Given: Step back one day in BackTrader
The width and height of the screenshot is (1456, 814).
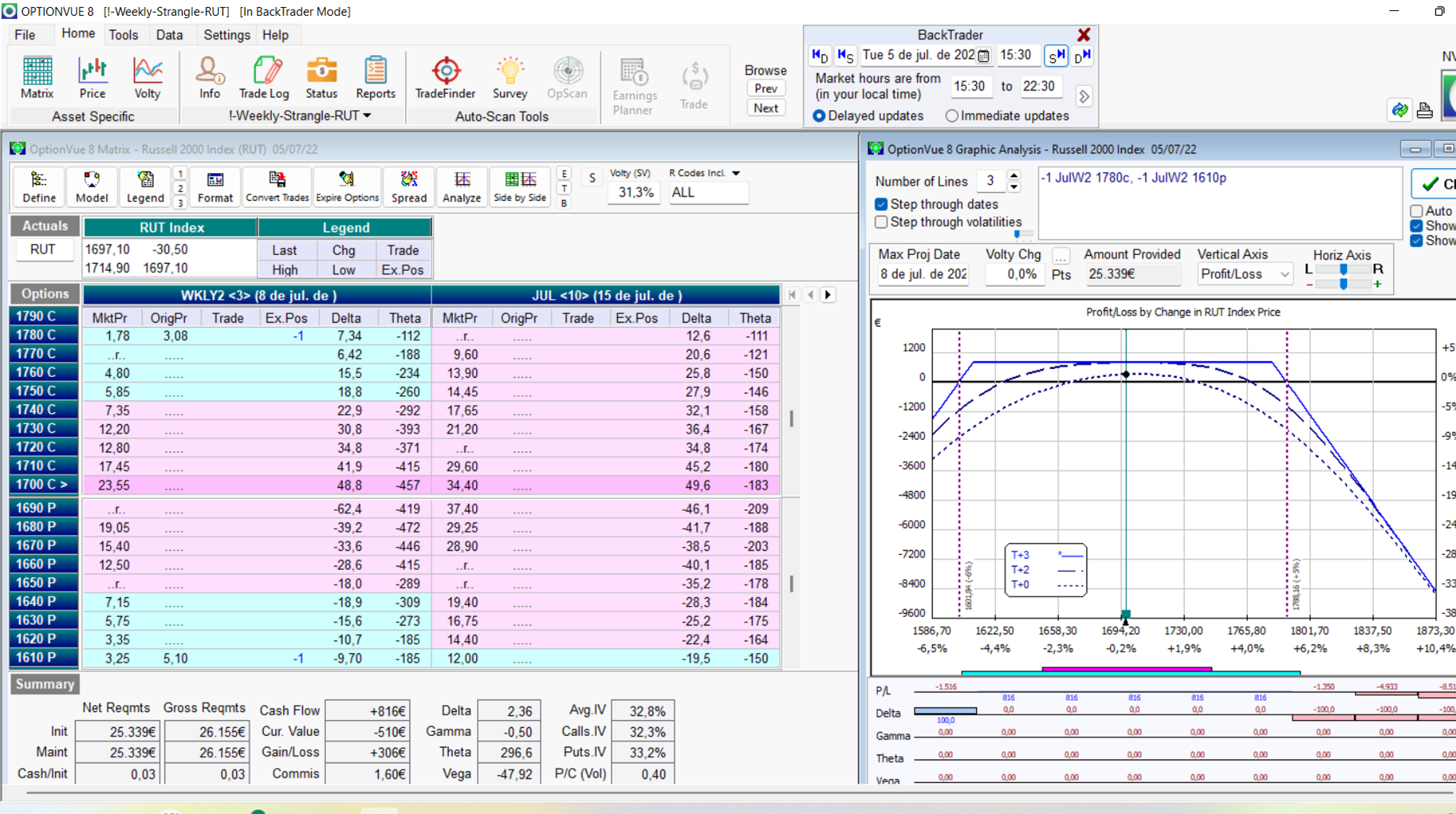Looking at the screenshot, I should pyautogui.click(x=820, y=56).
